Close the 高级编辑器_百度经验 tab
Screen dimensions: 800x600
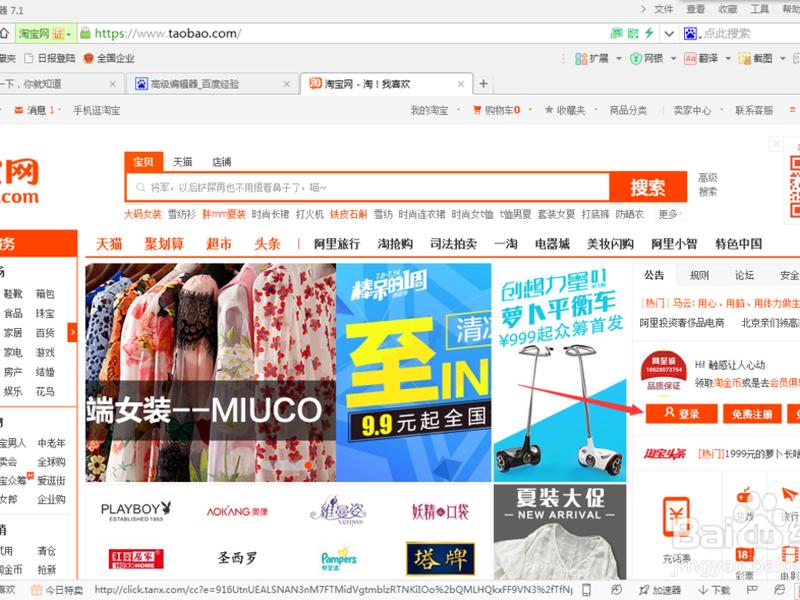287,84
